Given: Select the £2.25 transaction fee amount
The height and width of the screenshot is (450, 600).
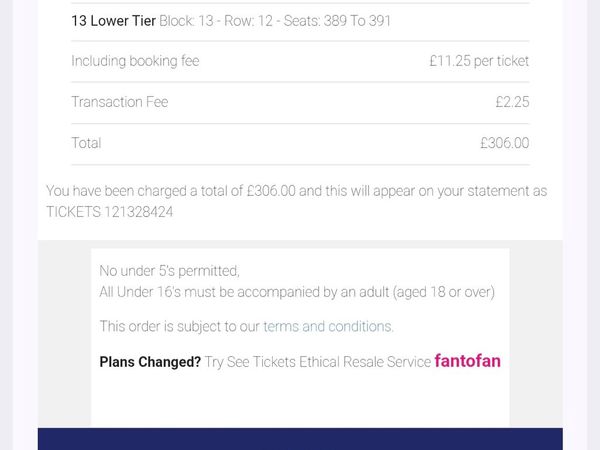Looking at the screenshot, I should tap(512, 102).
